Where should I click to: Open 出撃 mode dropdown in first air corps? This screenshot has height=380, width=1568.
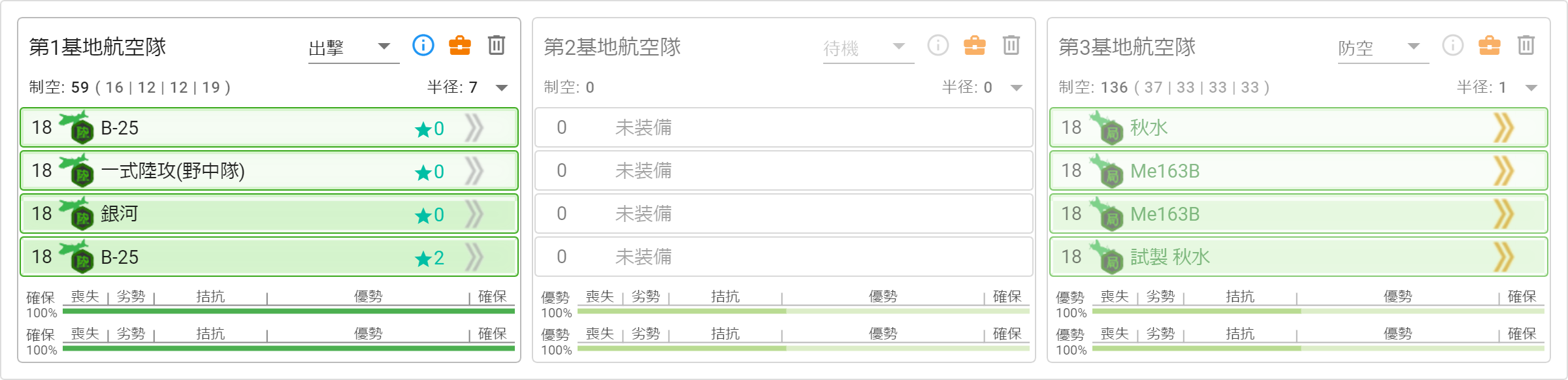click(353, 48)
